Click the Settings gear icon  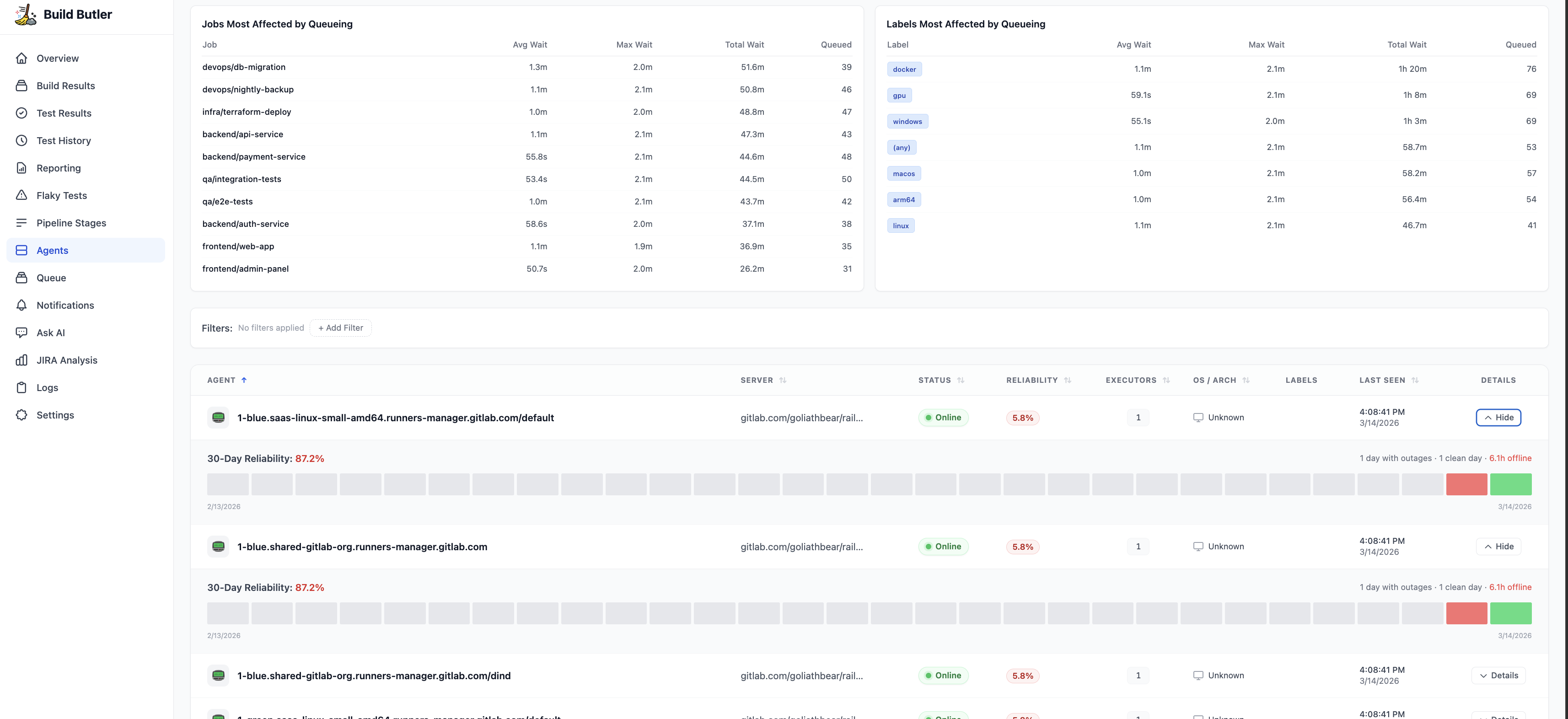click(x=21, y=415)
